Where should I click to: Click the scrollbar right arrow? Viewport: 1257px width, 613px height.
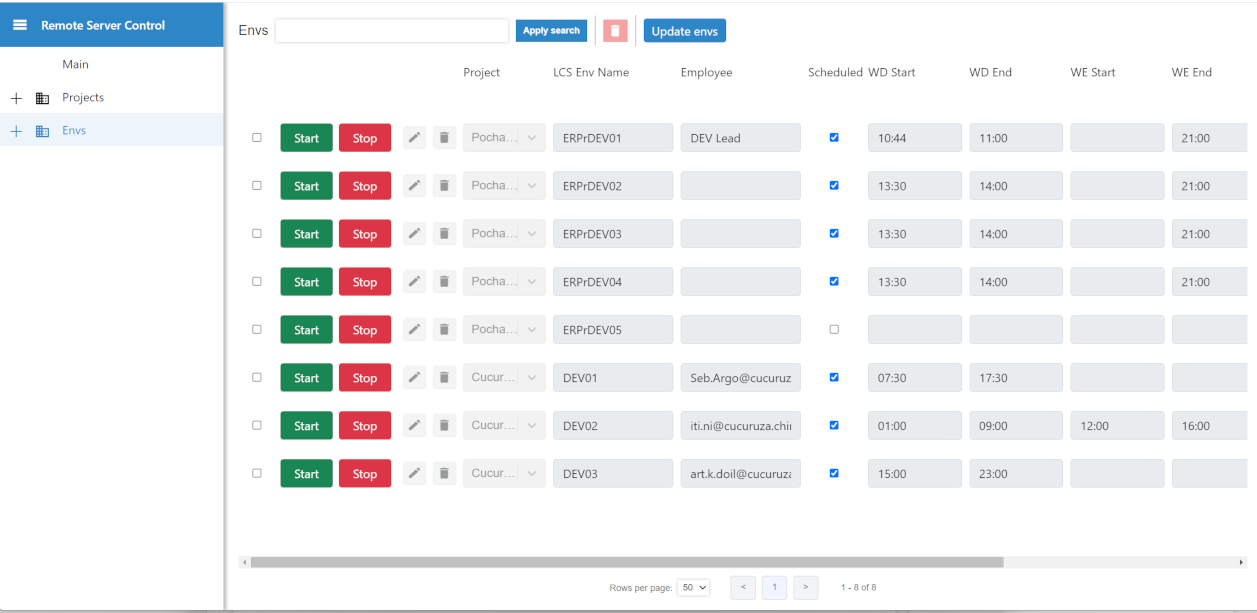1242,563
